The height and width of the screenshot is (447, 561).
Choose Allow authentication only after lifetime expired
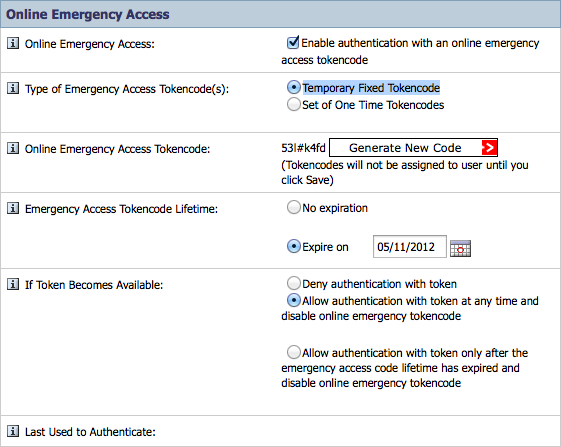pos(293,352)
